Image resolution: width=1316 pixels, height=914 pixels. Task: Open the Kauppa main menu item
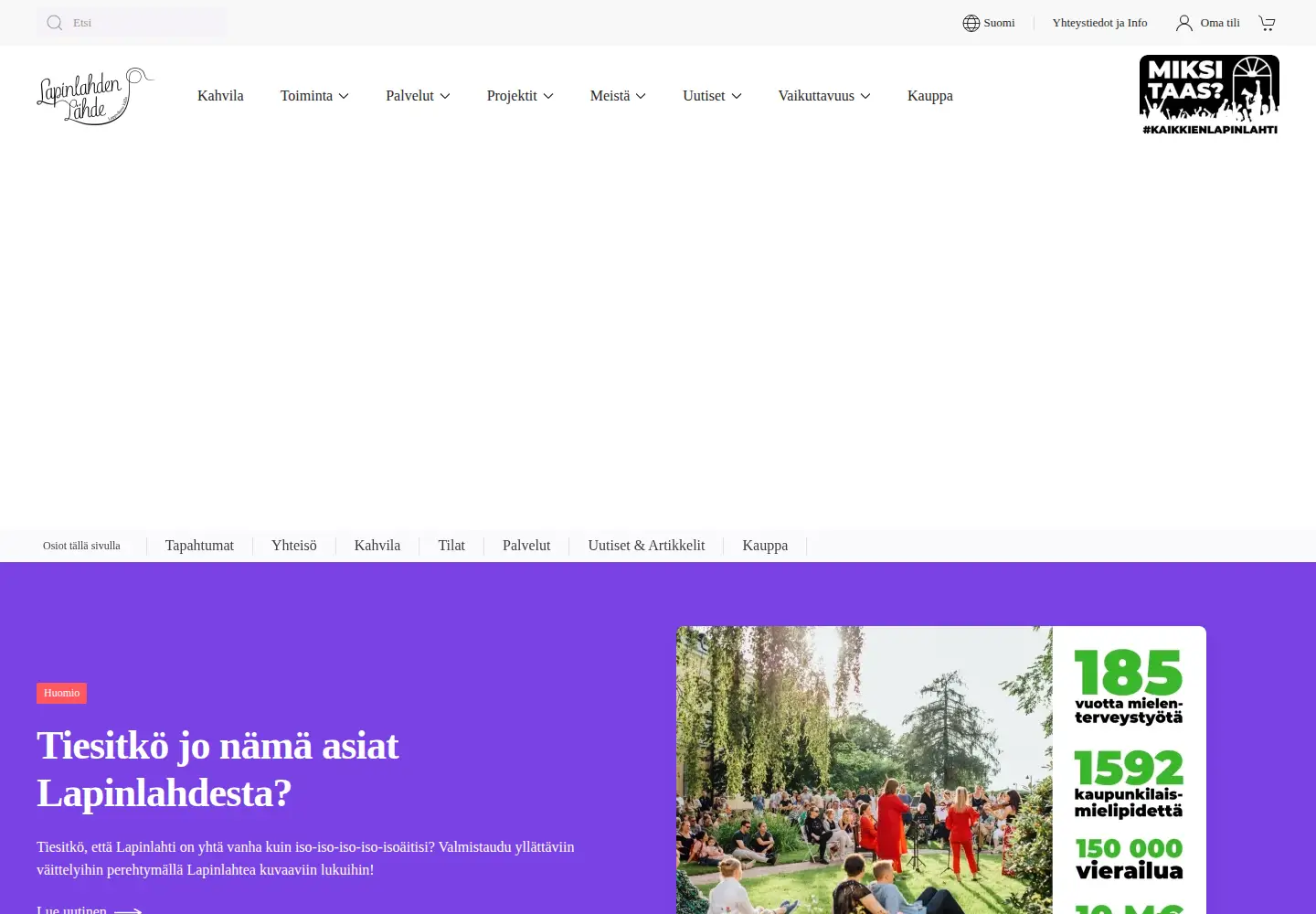[x=930, y=95]
